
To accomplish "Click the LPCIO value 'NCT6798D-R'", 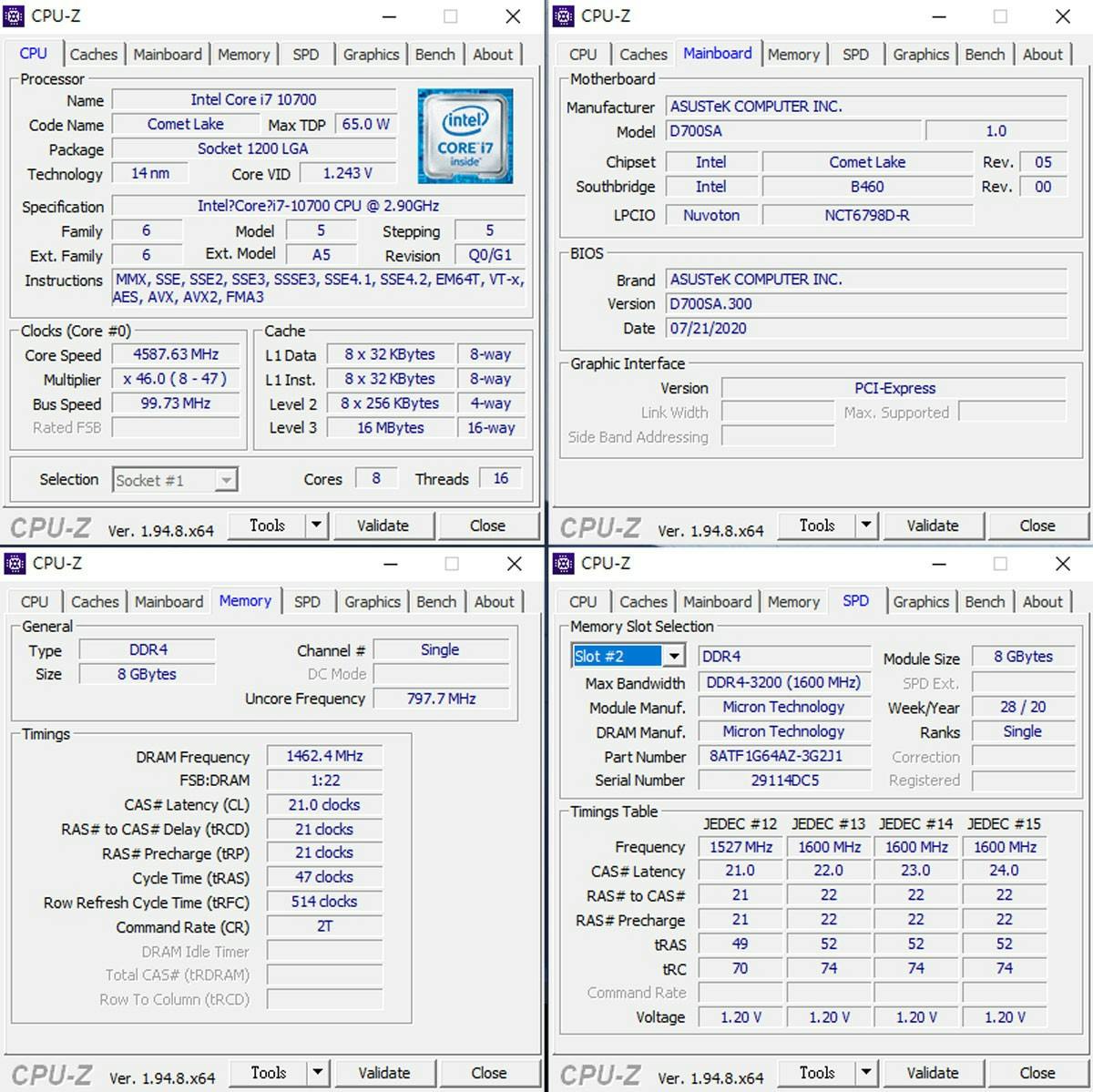I will (867, 215).
